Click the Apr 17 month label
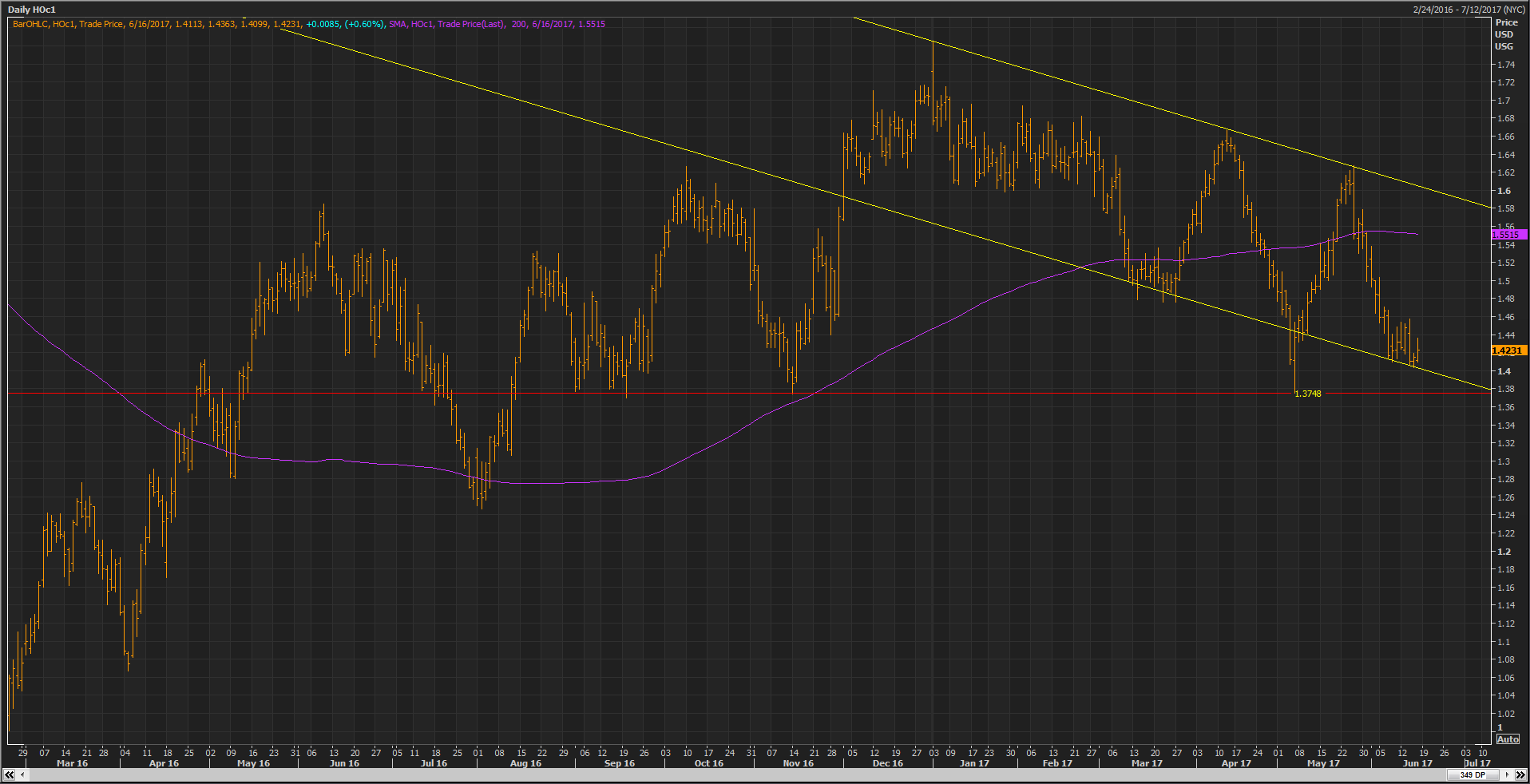1530x784 pixels. click(x=1235, y=763)
